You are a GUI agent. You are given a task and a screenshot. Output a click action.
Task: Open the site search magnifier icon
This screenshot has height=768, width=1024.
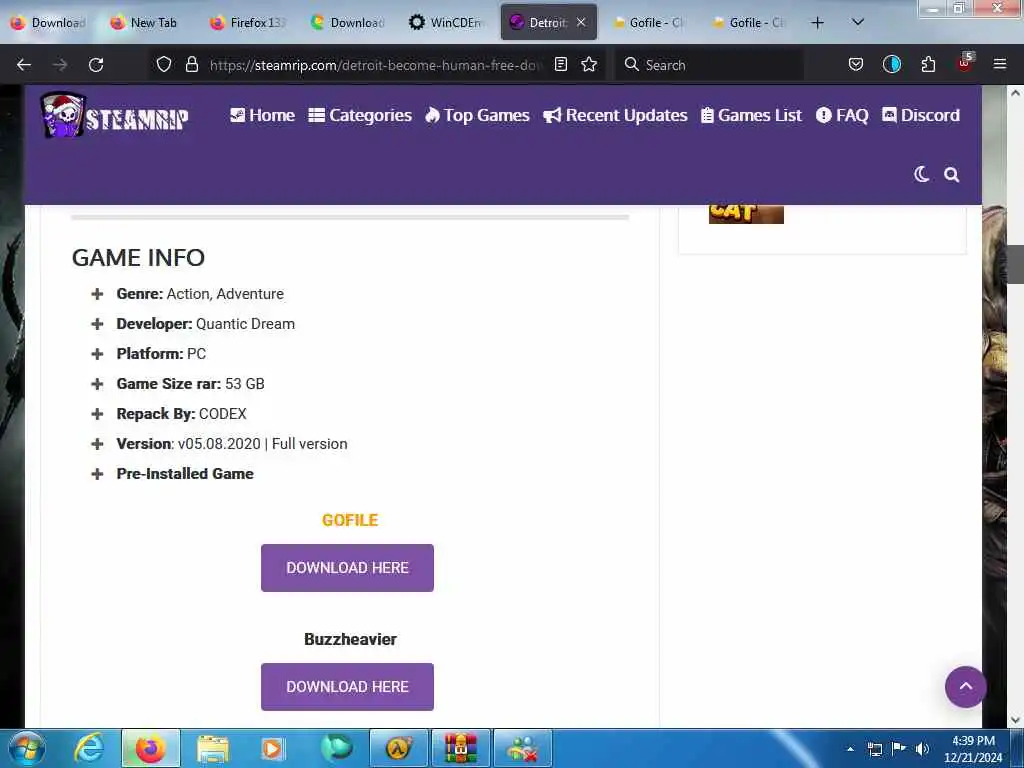click(952, 174)
